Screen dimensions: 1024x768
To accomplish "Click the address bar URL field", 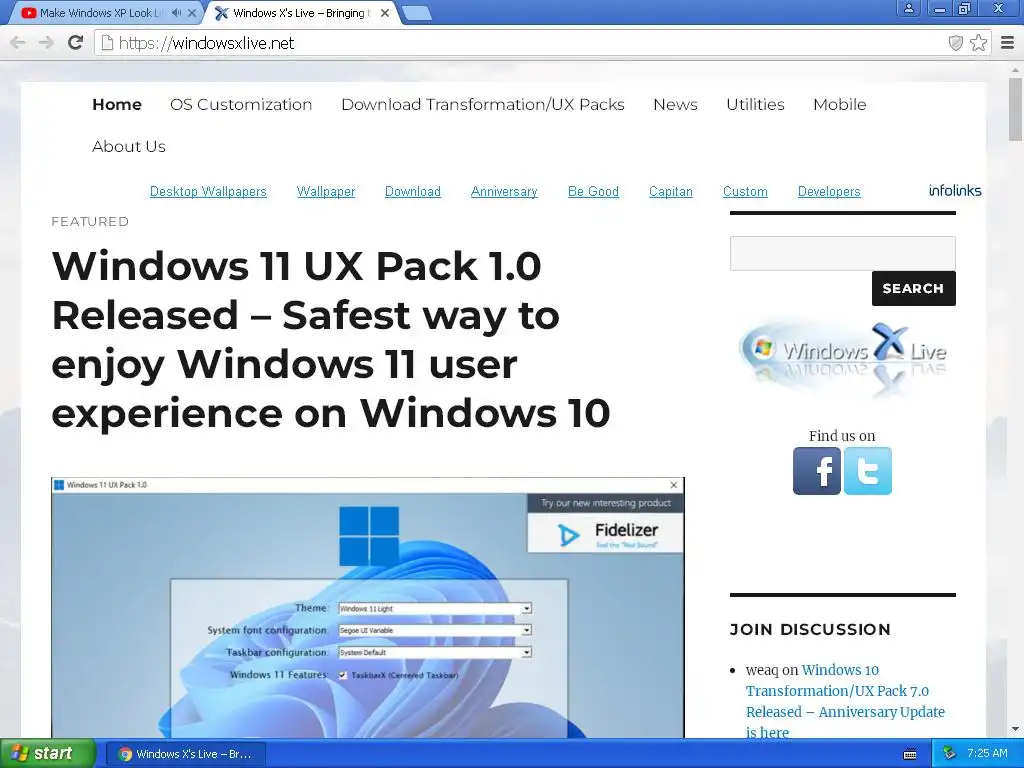I will click(522, 43).
